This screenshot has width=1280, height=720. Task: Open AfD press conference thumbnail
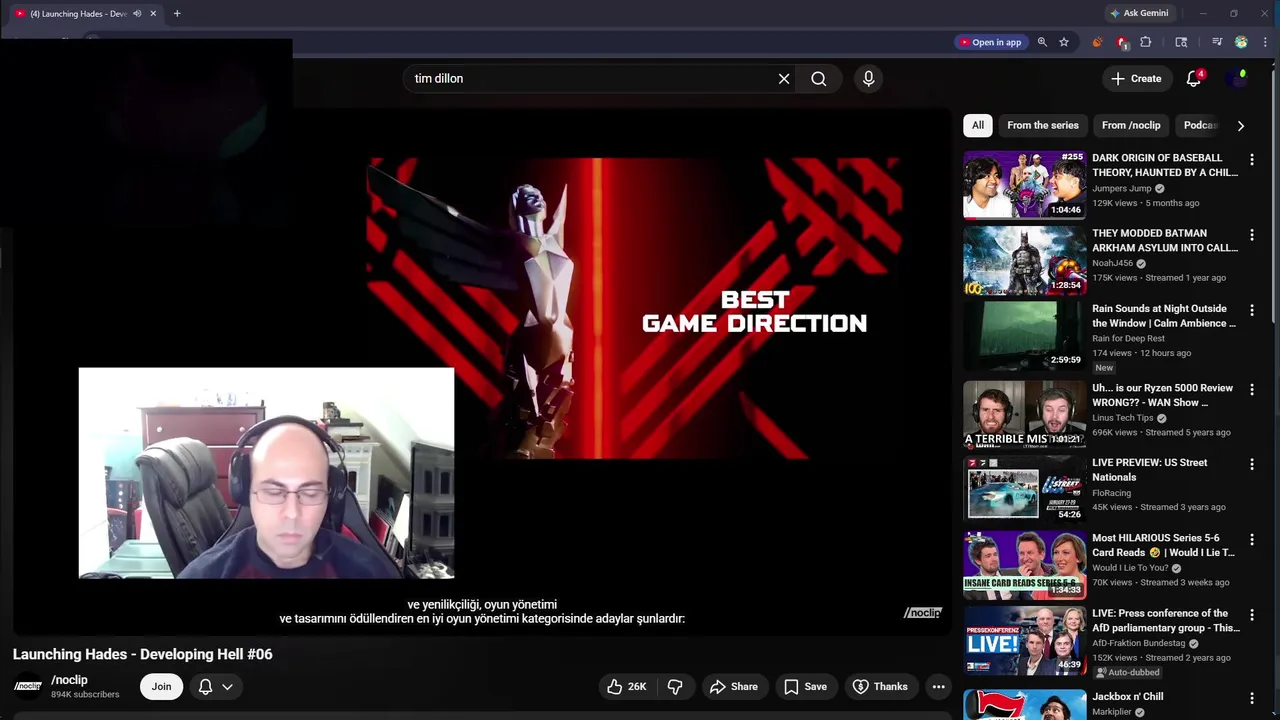(1024, 640)
